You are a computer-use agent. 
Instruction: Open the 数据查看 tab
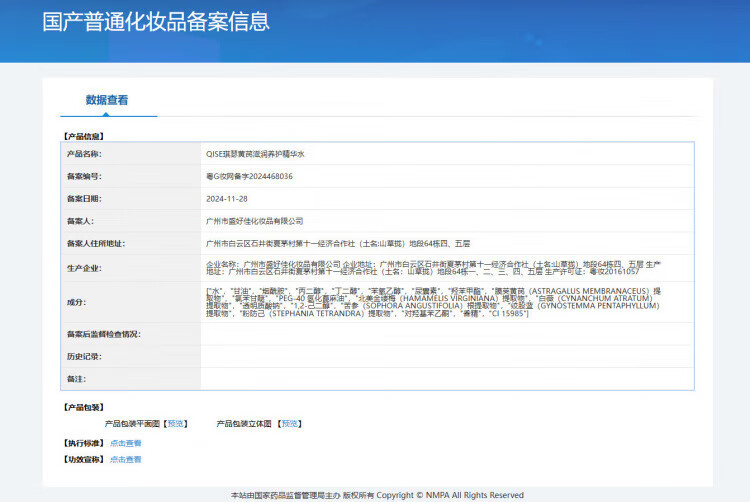pyautogui.click(x=106, y=100)
